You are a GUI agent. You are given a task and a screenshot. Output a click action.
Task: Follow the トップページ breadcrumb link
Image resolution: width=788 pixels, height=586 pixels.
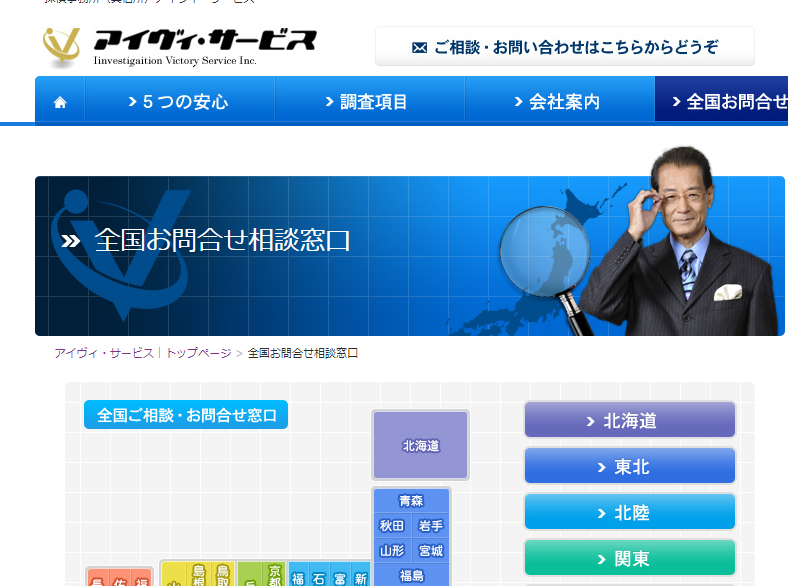pos(199,353)
